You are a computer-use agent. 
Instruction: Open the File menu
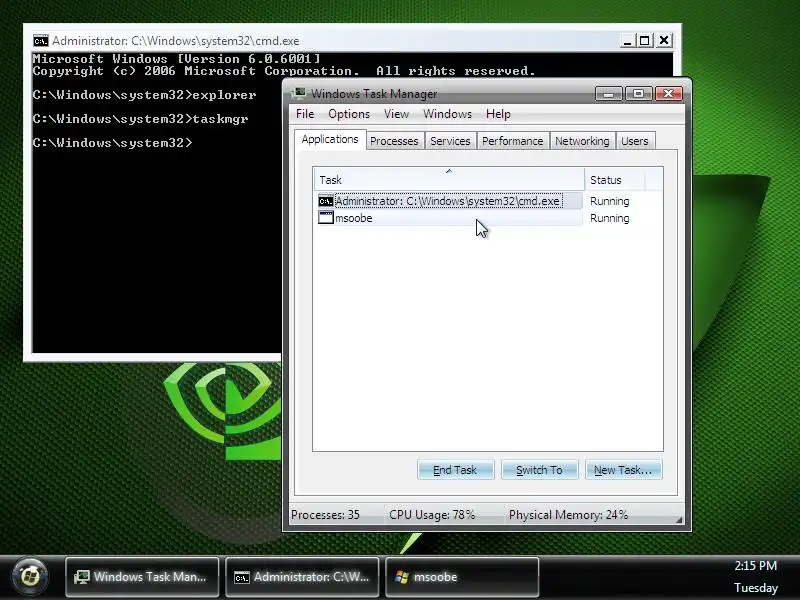coord(305,114)
